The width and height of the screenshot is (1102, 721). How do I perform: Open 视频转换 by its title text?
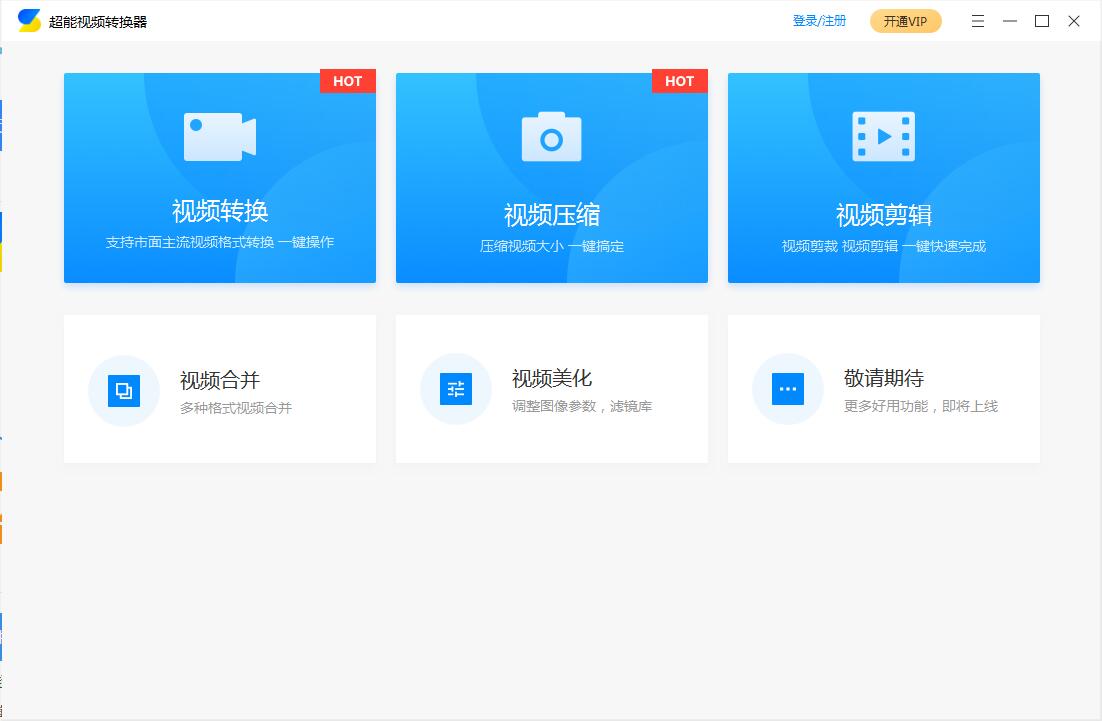point(220,211)
